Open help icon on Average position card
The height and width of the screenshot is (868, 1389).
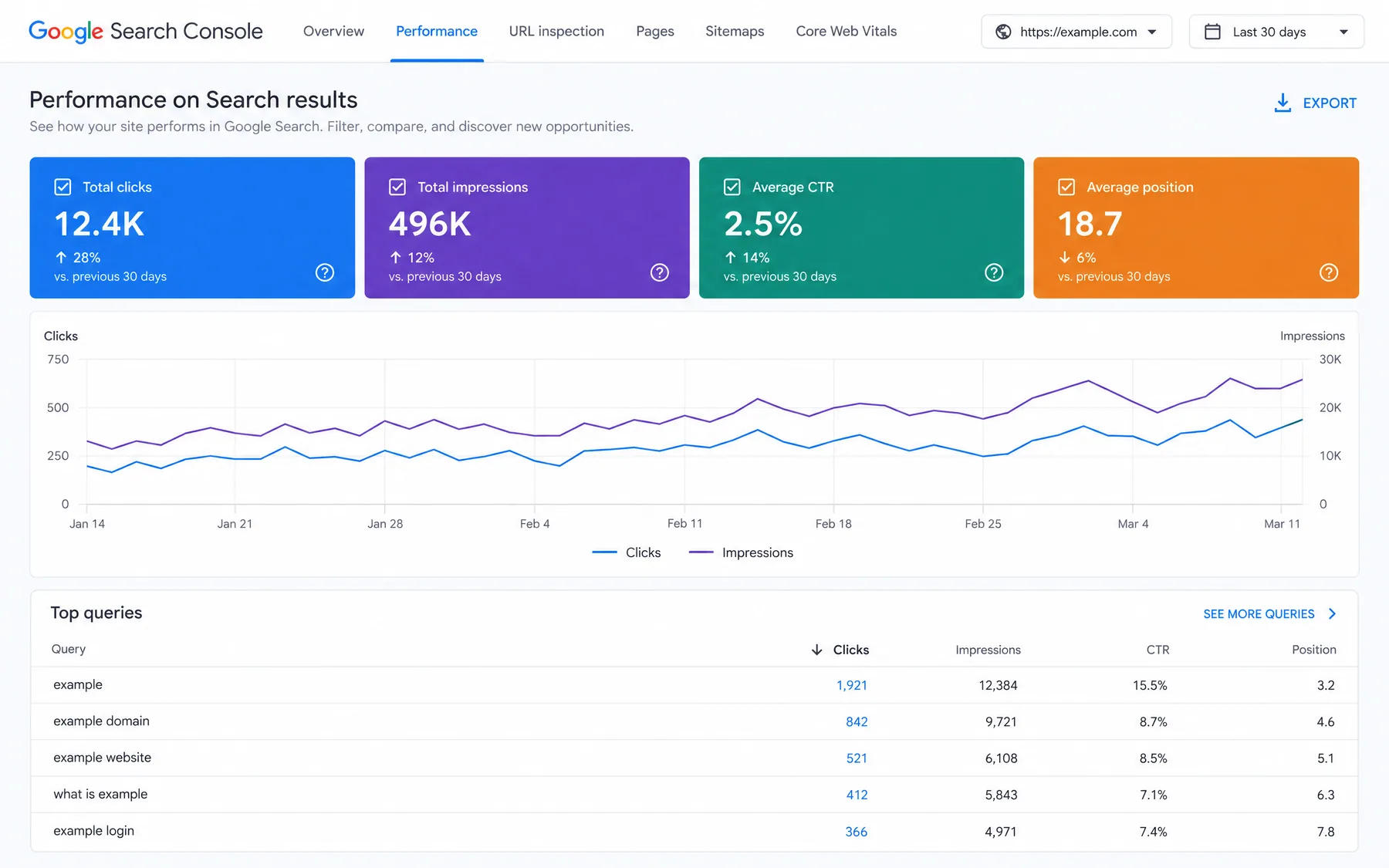(1329, 272)
